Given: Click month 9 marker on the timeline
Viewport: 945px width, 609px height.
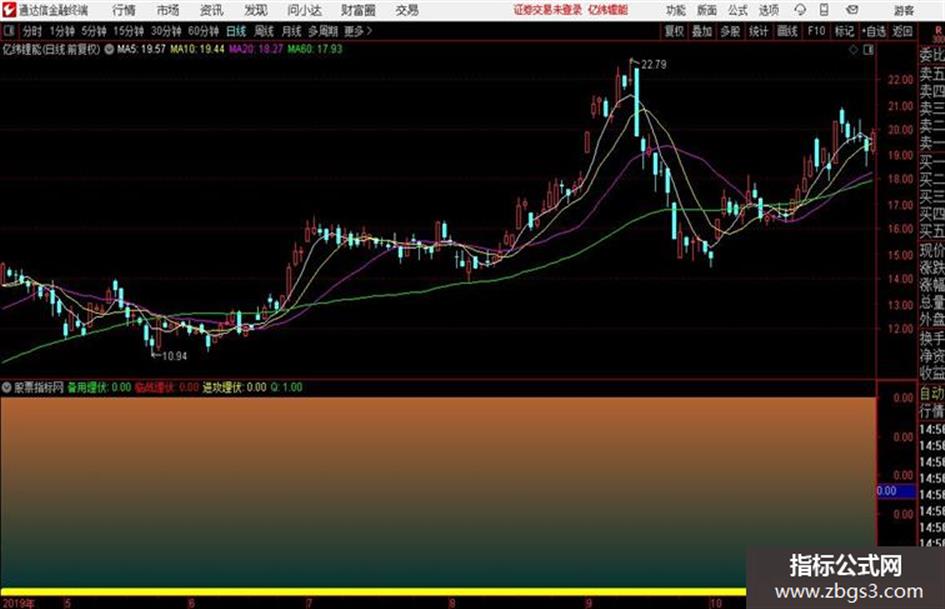Looking at the screenshot, I should 588,603.
